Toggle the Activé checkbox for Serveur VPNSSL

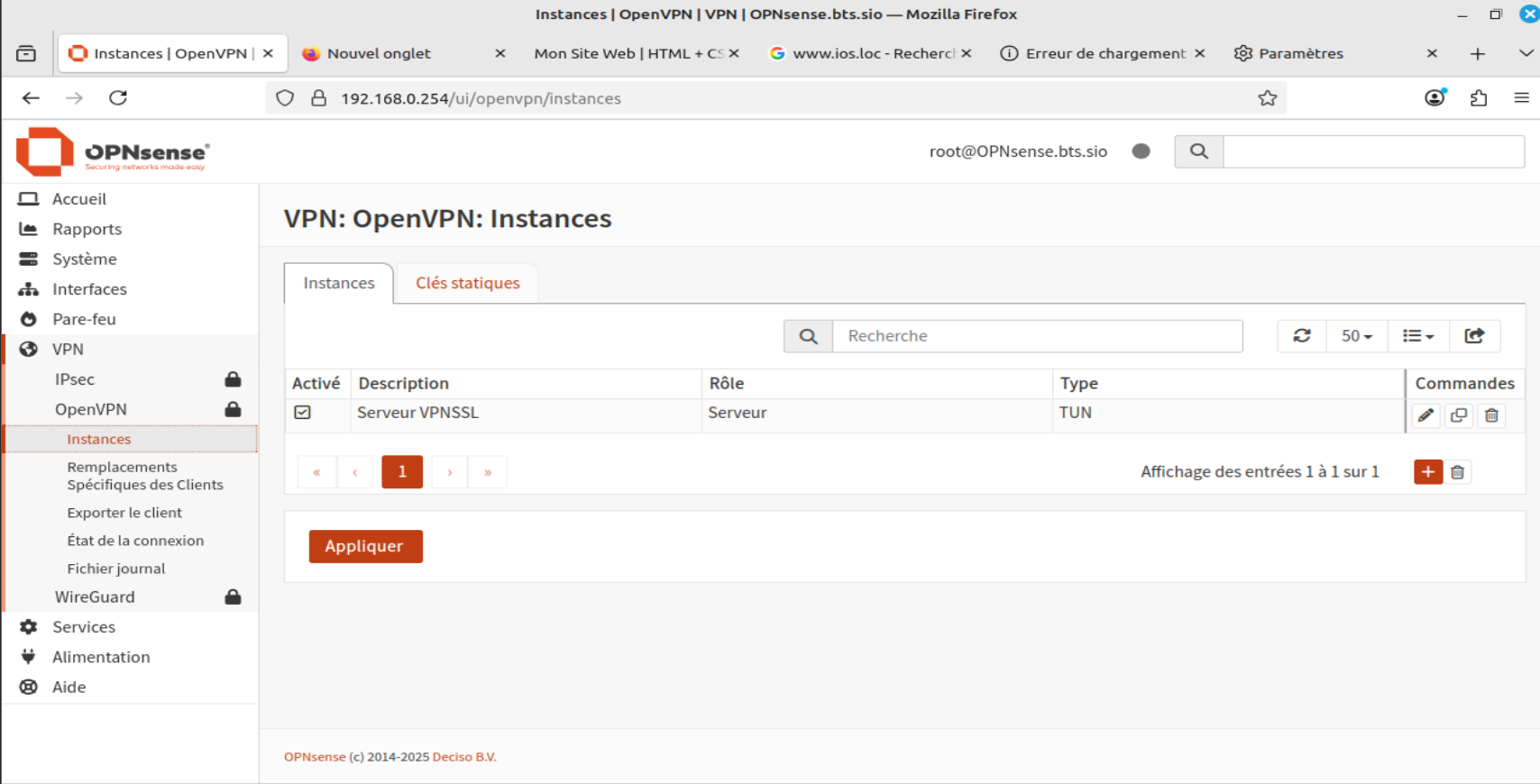303,412
